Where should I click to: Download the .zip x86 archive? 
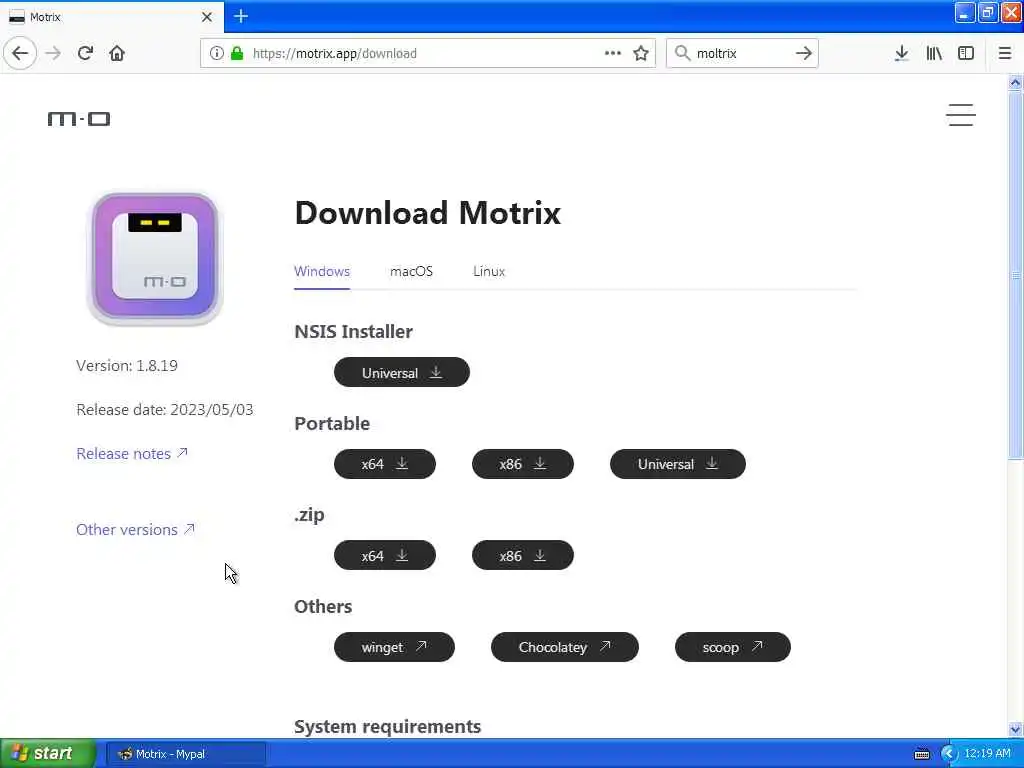point(522,556)
